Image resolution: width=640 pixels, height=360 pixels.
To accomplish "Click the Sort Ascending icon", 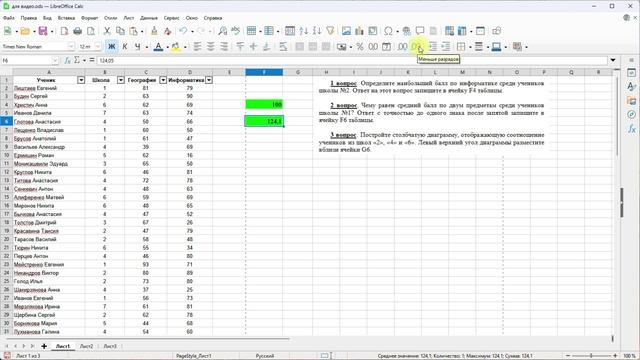I will (x=303, y=31).
